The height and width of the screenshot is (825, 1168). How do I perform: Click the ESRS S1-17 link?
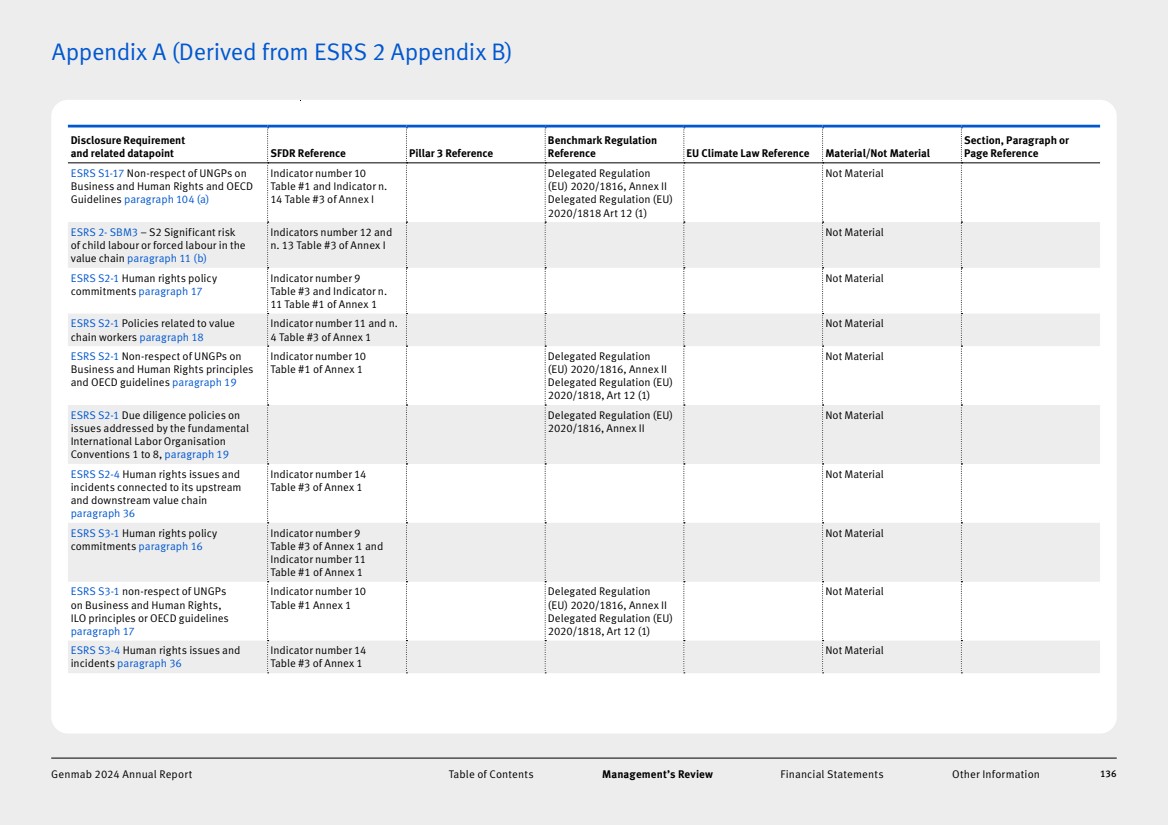click(97, 174)
